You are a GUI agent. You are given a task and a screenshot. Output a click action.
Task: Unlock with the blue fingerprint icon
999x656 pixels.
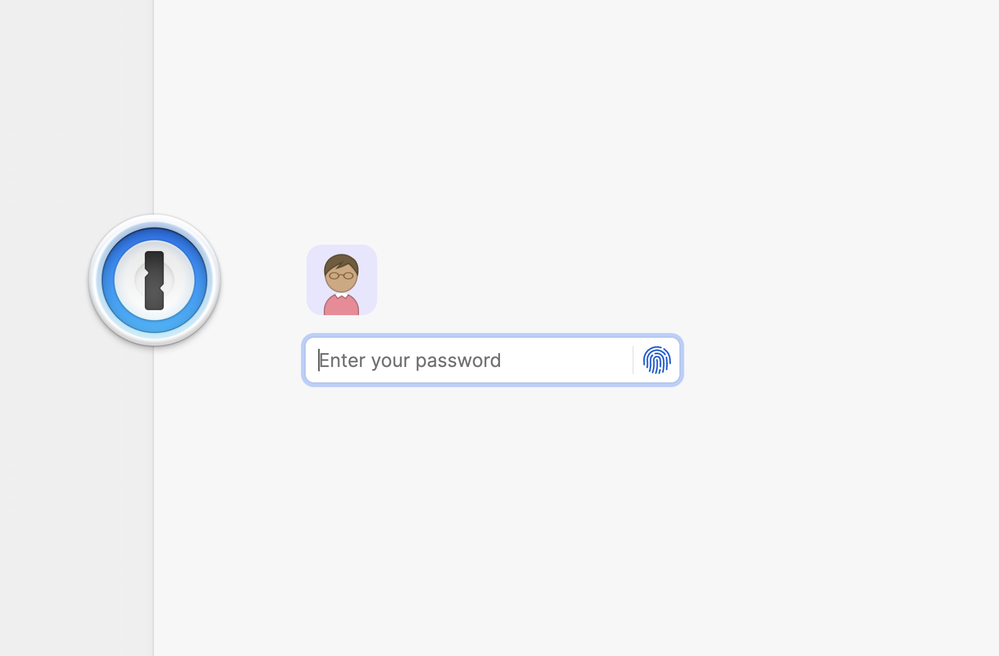(x=656, y=360)
